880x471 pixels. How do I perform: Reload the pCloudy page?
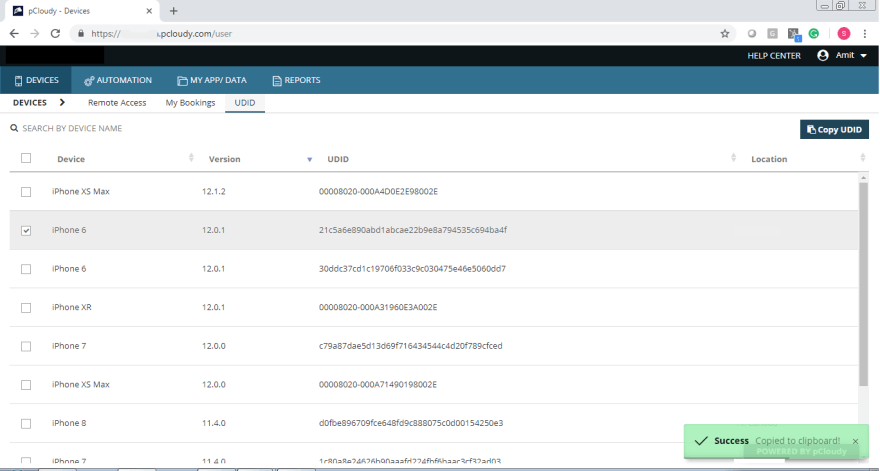tap(55, 34)
